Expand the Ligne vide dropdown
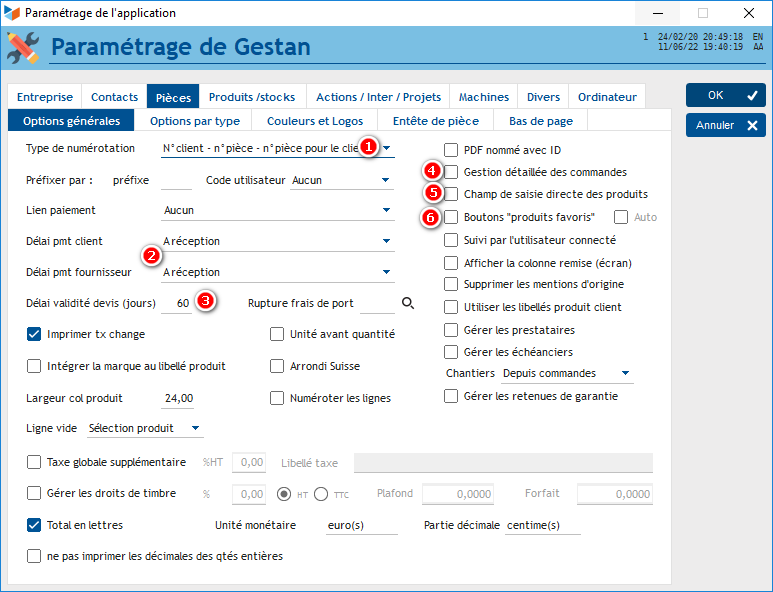Screen dimensions: 773x592 tap(195, 429)
